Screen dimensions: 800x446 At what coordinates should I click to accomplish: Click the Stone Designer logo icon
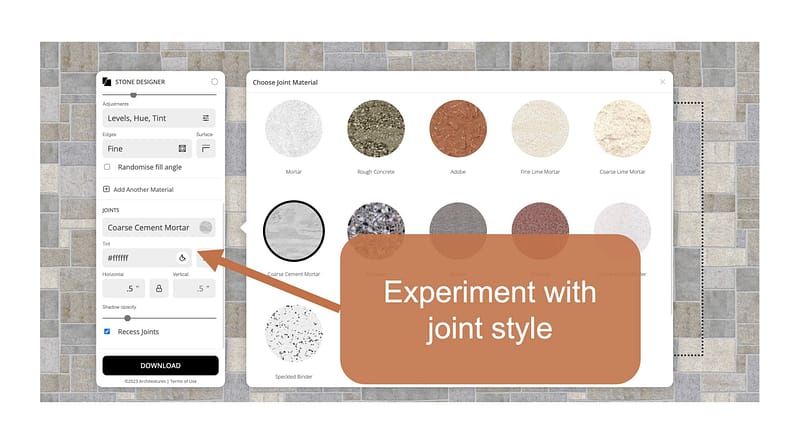[107, 82]
